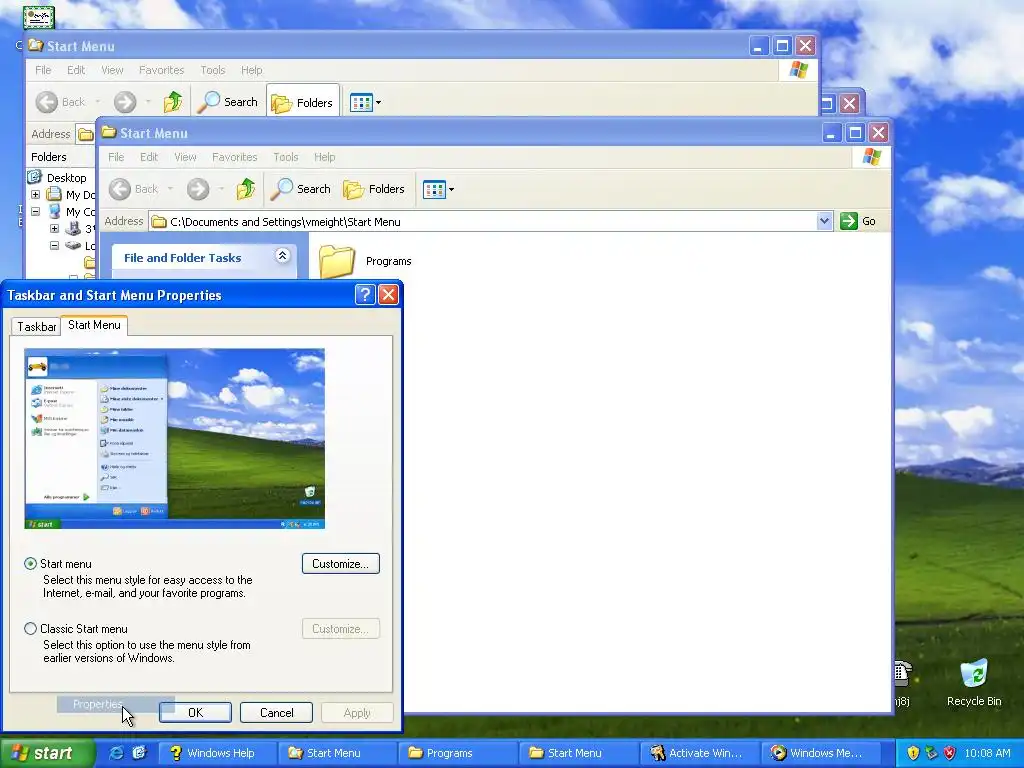Image resolution: width=1024 pixels, height=768 pixels.
Task: Click Up folder icon in rear Start Menu window
Action: coord(172,102)
